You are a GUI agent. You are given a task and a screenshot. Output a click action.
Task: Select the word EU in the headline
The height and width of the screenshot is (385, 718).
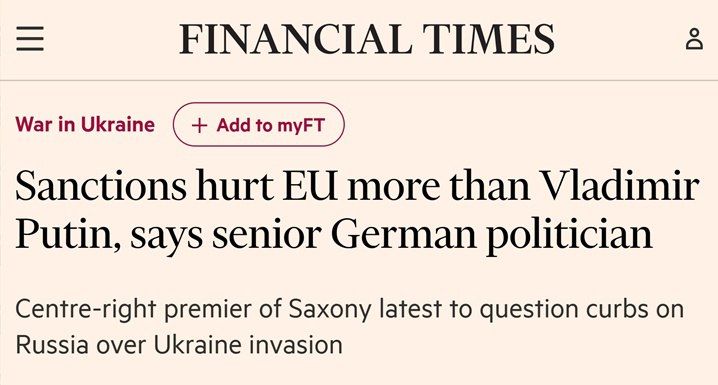[310, 186]
